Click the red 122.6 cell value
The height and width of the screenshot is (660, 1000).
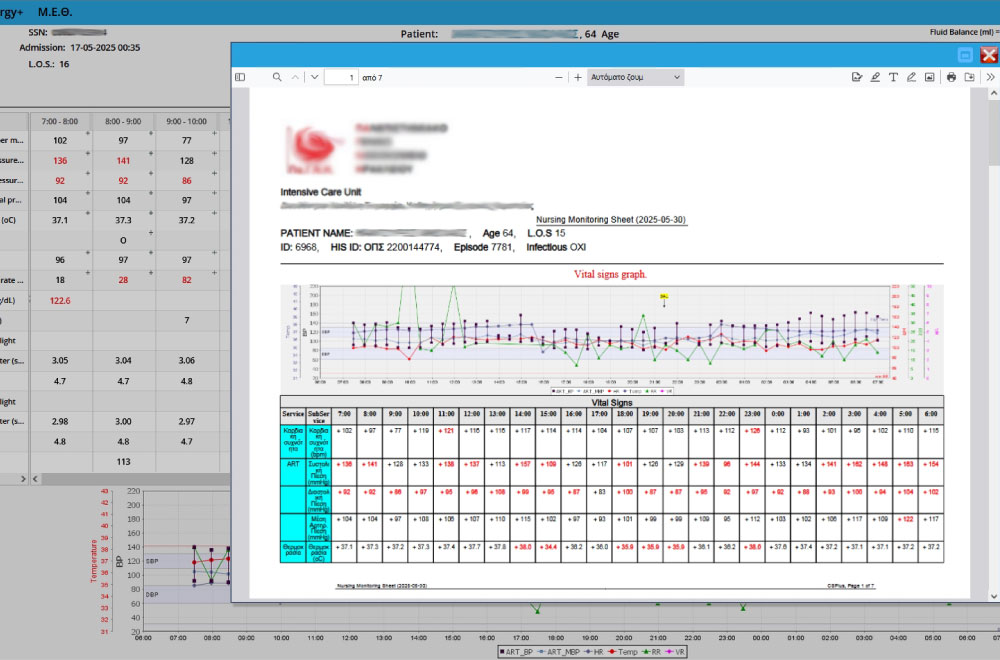(60, 300)
